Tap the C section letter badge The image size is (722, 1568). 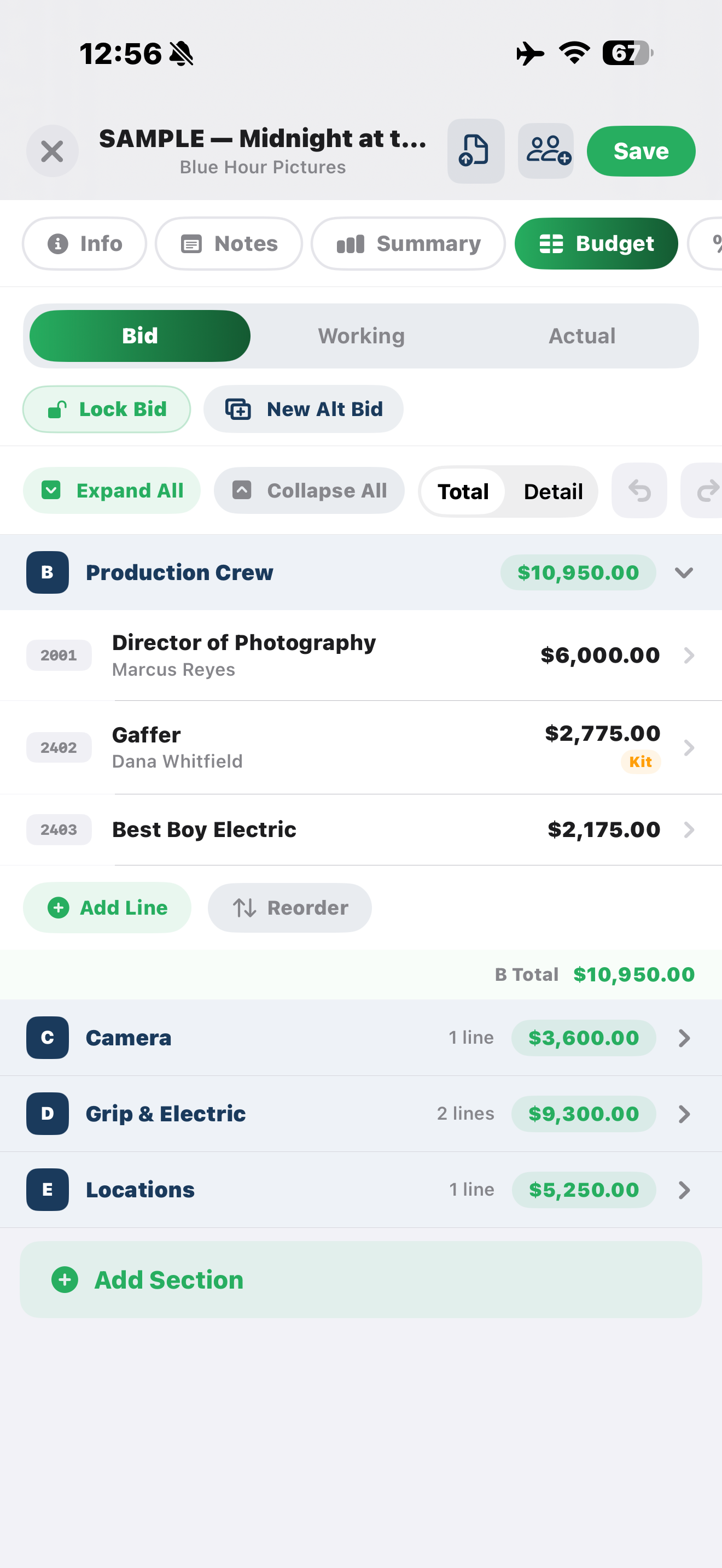coord(48,1038)
